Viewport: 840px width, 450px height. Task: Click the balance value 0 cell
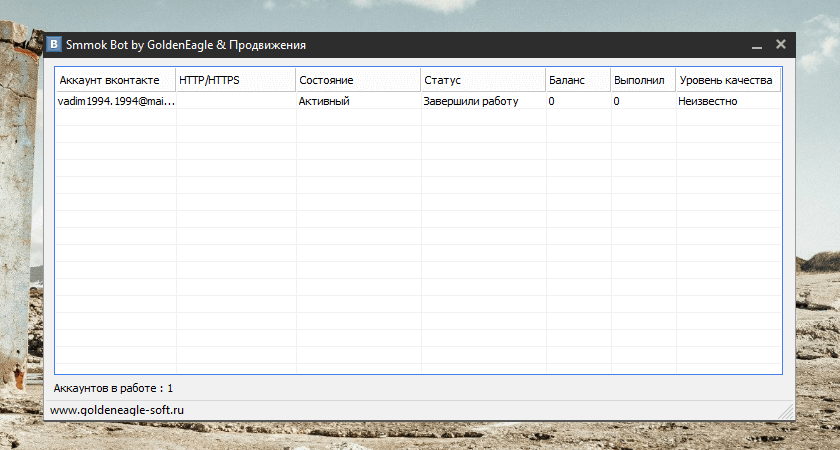(x=579, y=101)
